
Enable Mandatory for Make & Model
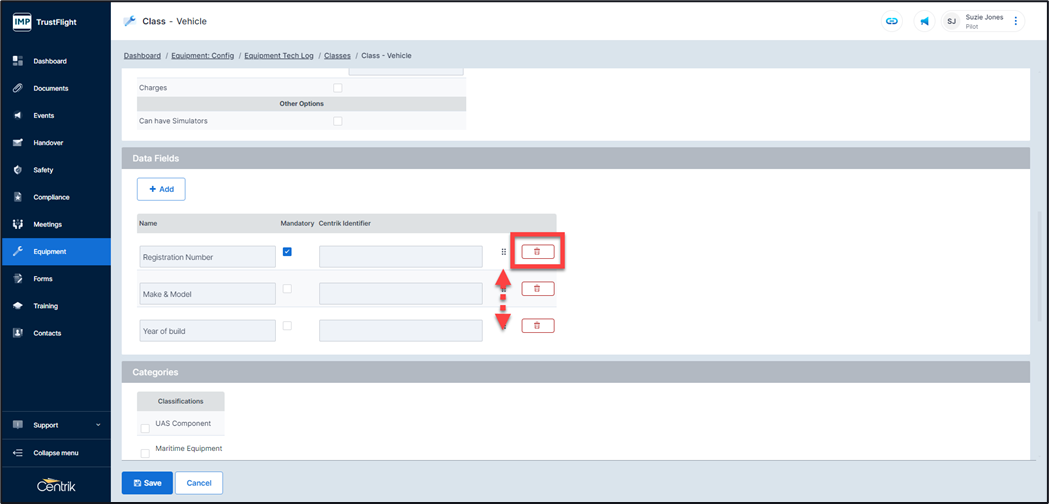pyautogui.click(x=287, y=289)
